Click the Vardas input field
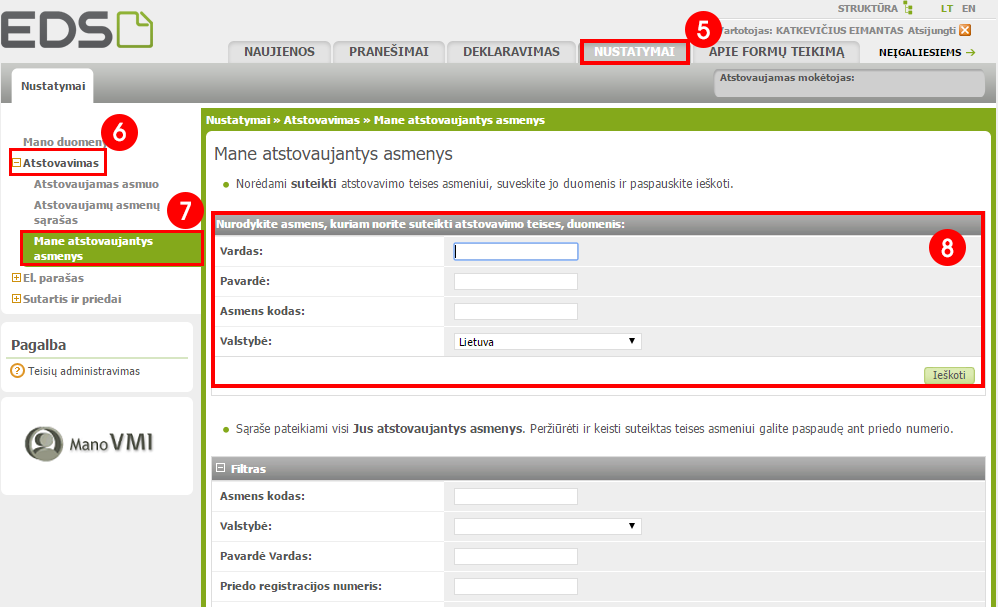998x607 pixels. (x=516, y=252)
